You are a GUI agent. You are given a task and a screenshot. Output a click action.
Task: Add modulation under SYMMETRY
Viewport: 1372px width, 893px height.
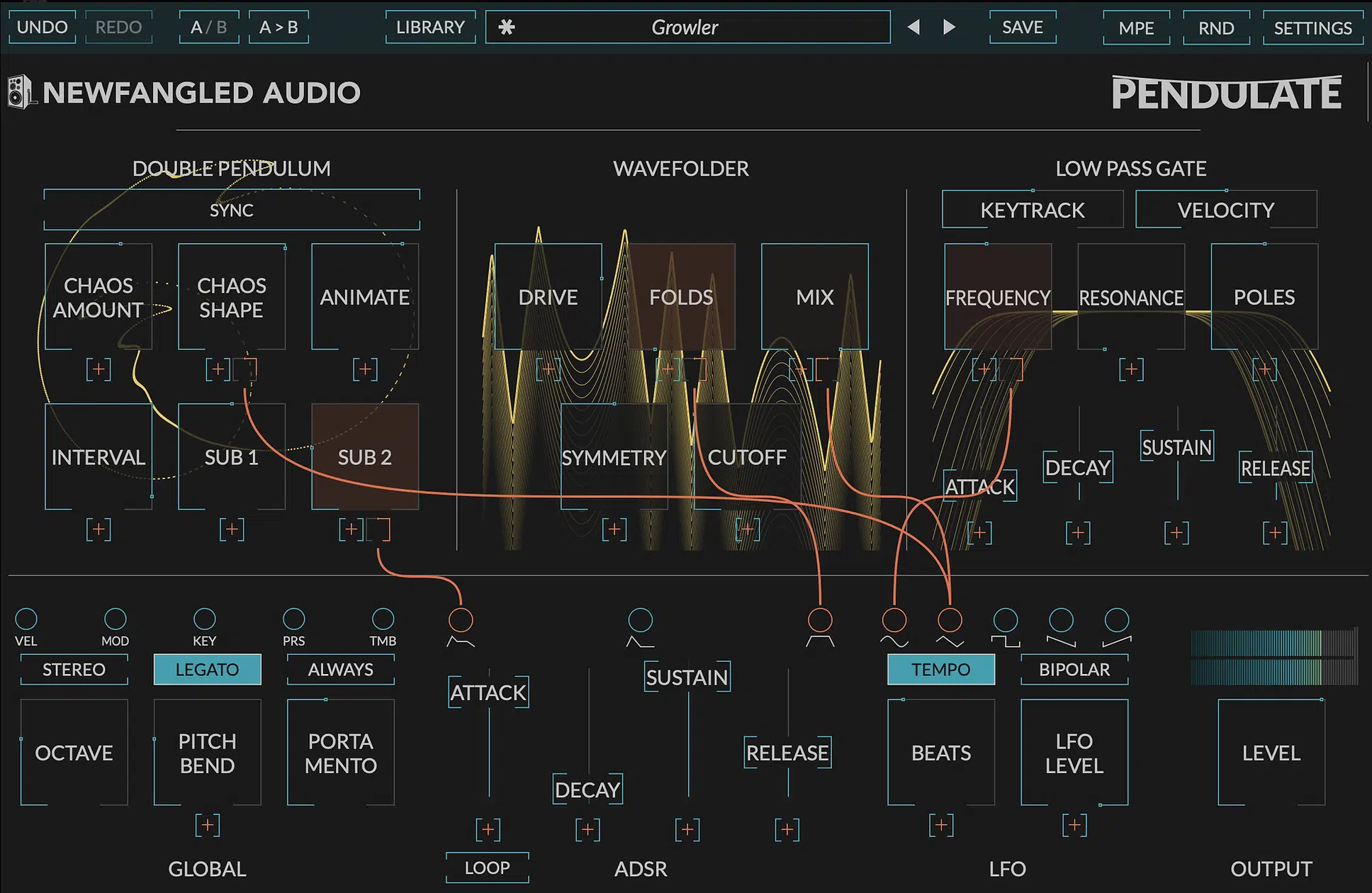[614, 529]
